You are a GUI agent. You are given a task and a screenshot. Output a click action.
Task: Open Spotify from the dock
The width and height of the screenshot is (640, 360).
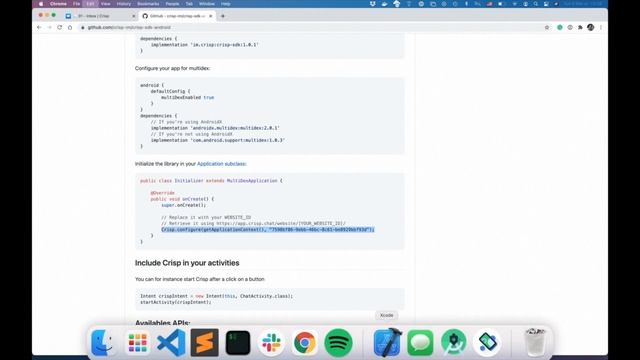[338, 342]
